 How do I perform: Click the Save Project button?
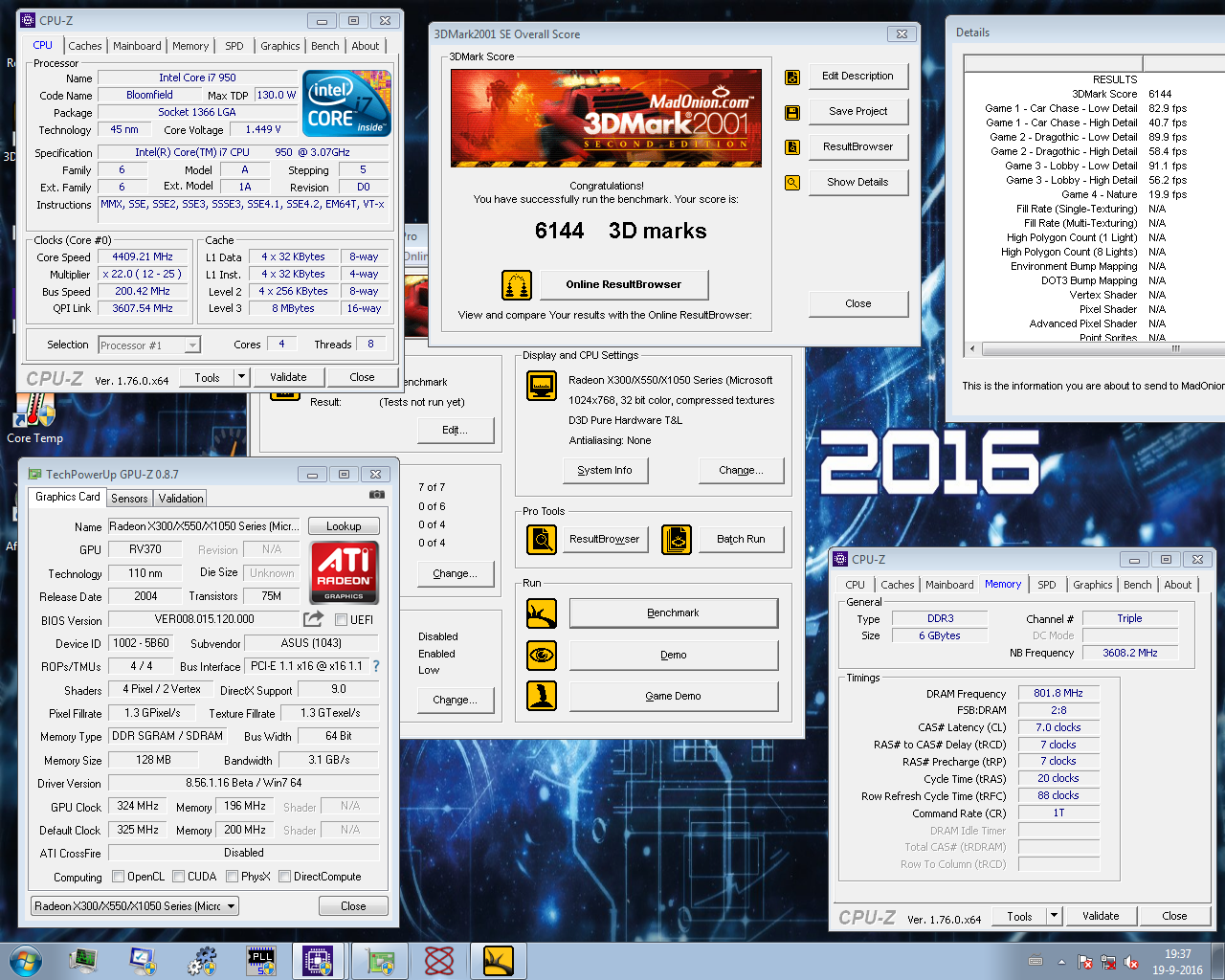coord(858,112)
